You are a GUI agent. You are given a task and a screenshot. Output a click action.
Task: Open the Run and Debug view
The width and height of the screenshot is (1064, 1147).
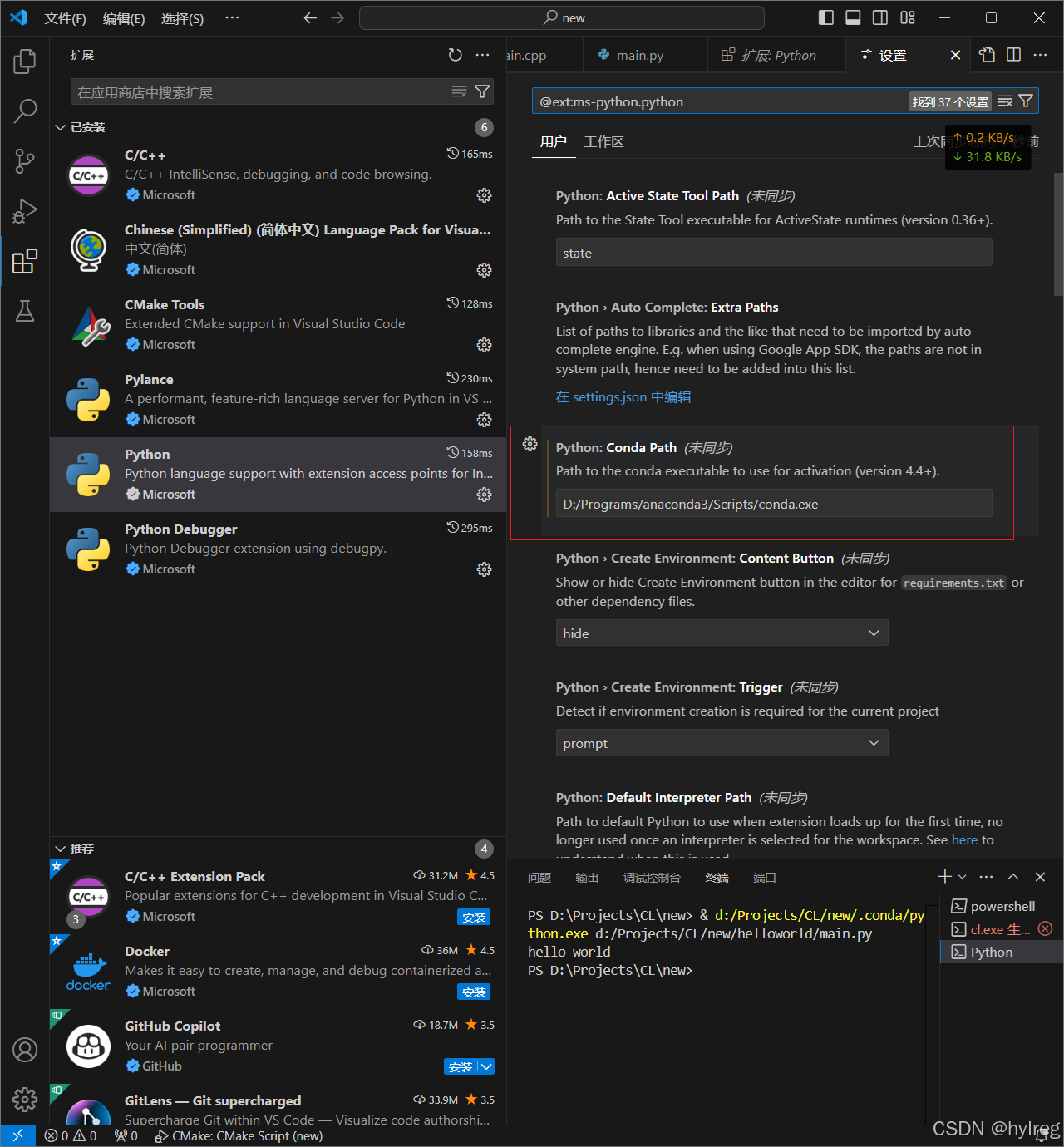(x=24, y=210)
